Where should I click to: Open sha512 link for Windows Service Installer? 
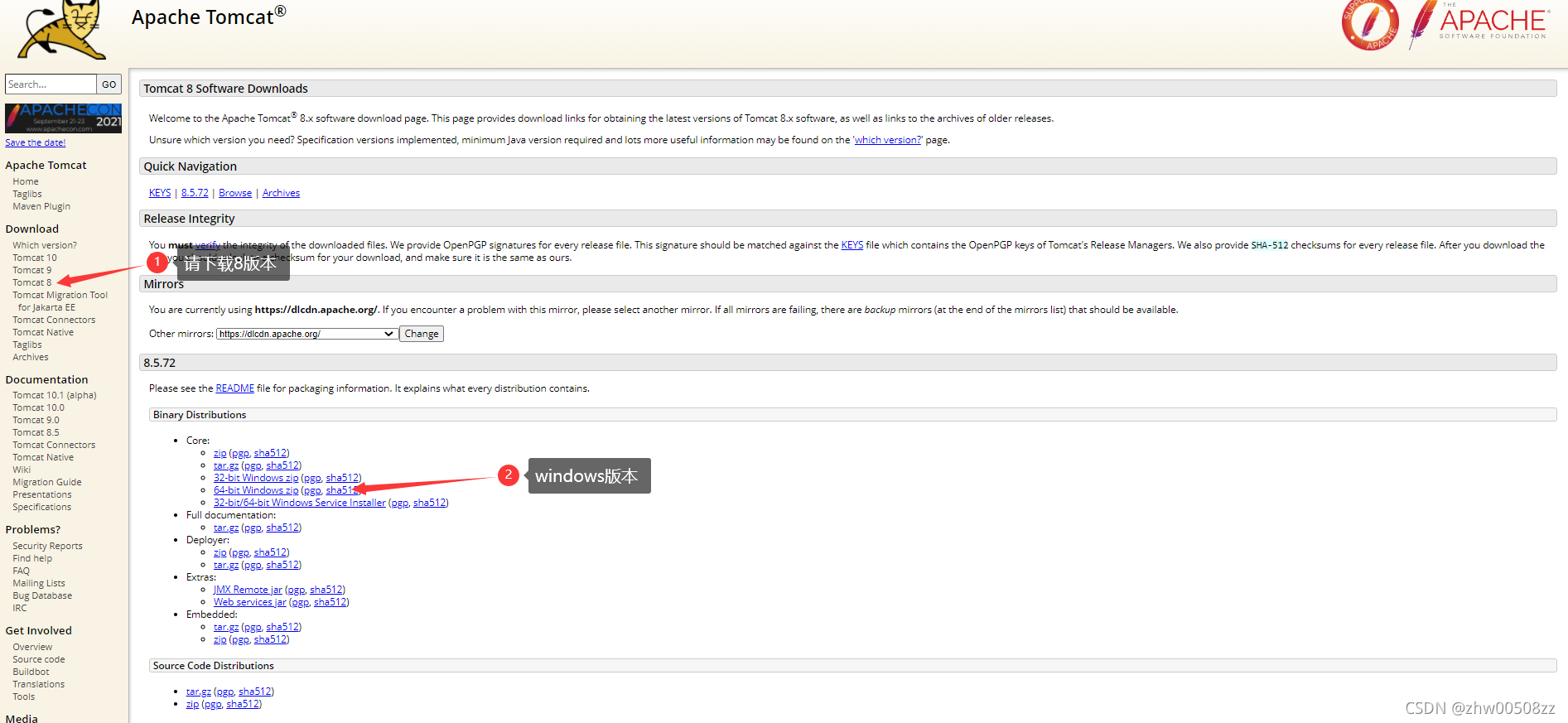tap(430, 503)
